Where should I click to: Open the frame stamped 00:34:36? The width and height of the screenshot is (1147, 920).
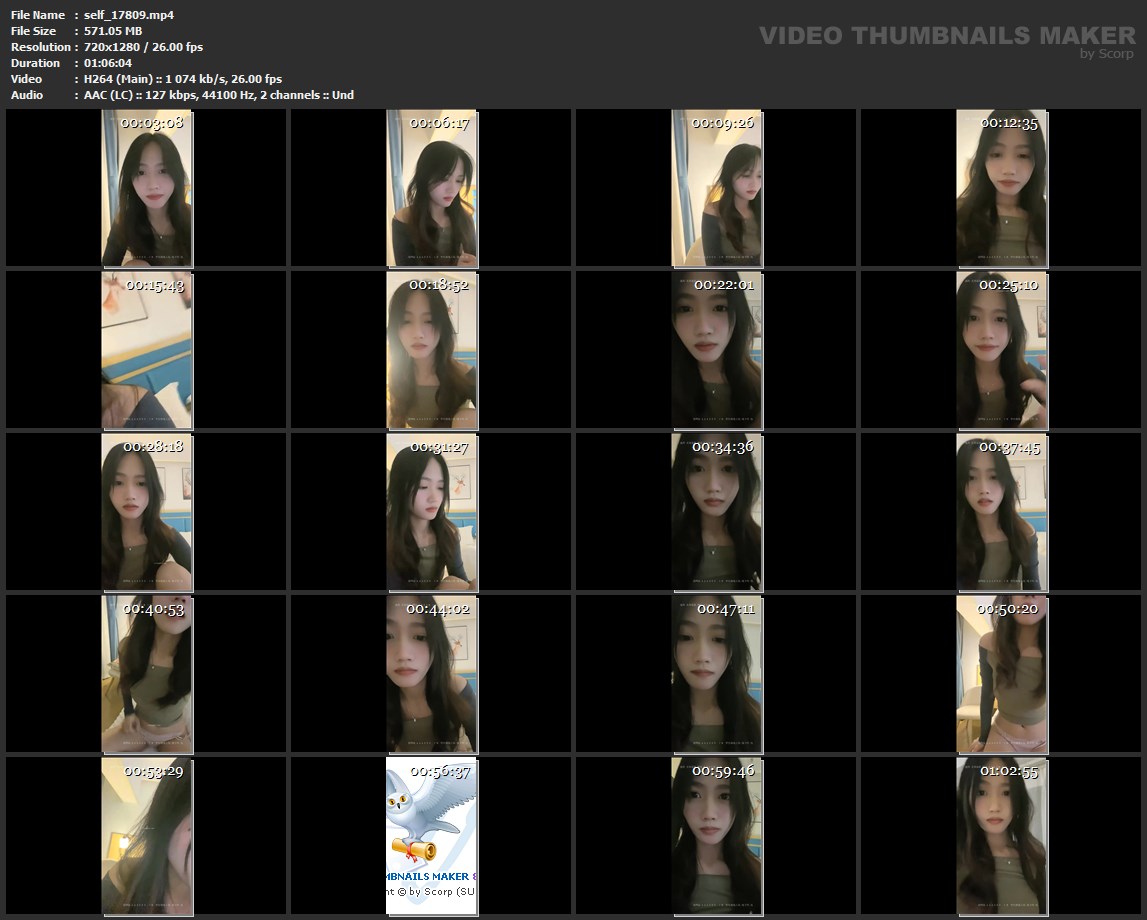pos(716,512)
